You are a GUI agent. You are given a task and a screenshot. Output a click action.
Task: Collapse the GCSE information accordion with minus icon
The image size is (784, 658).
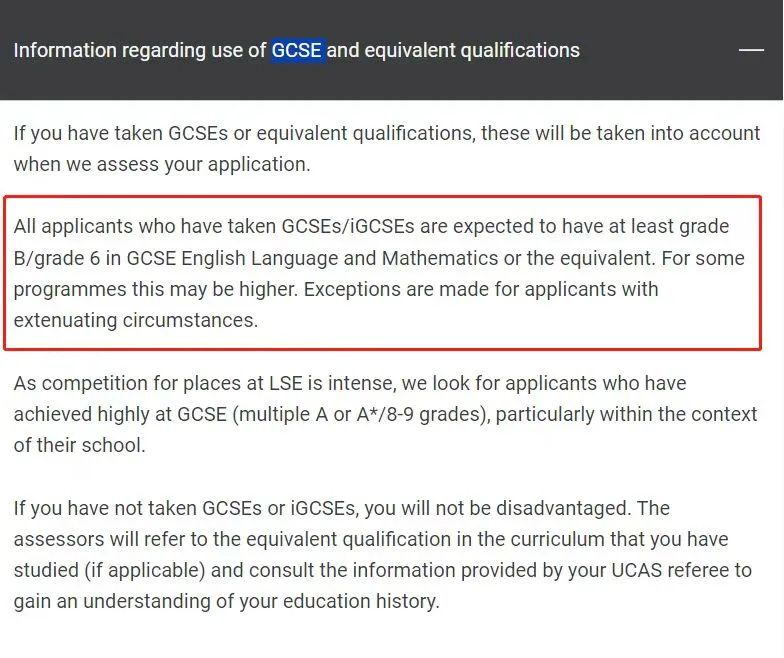[x=751, y=50]
